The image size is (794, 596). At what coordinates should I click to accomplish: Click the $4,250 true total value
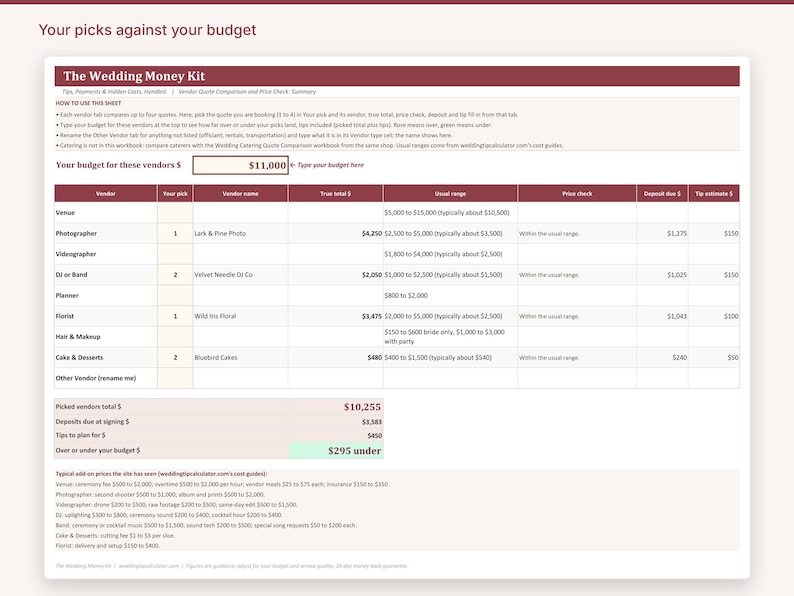click(372, 233)
